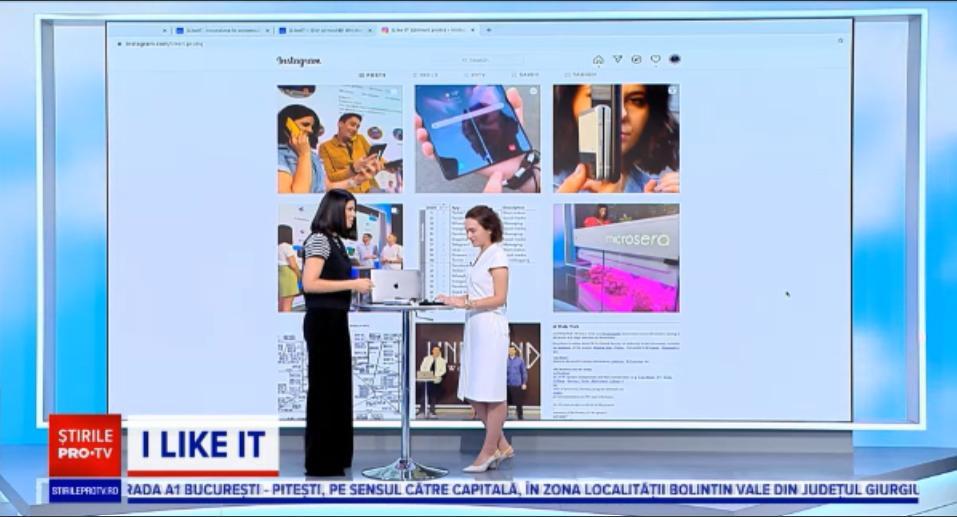The width and height of the screenshot is (957, 517).
Task: Open post of woman holding foldable phone
Action: click(616, 139)
